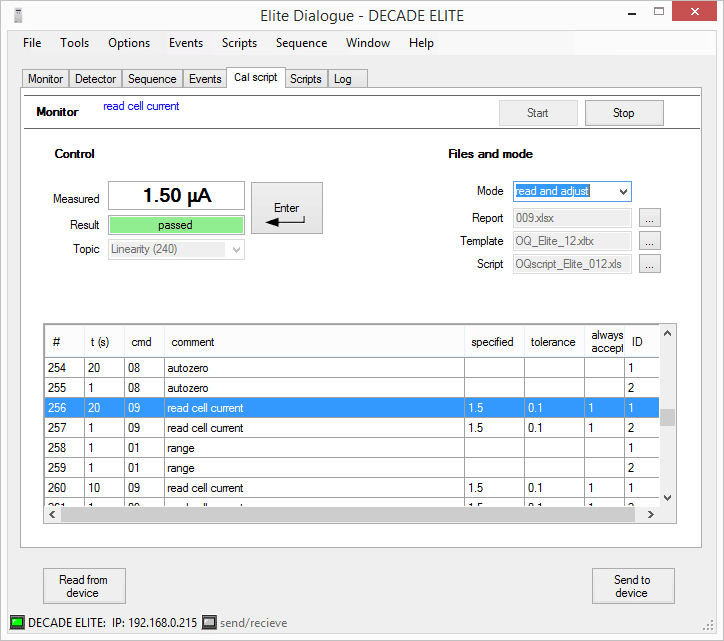This screenshot has height=641, width=724.
Task: Open the Options menu
Action: click(x=129, y=43)
